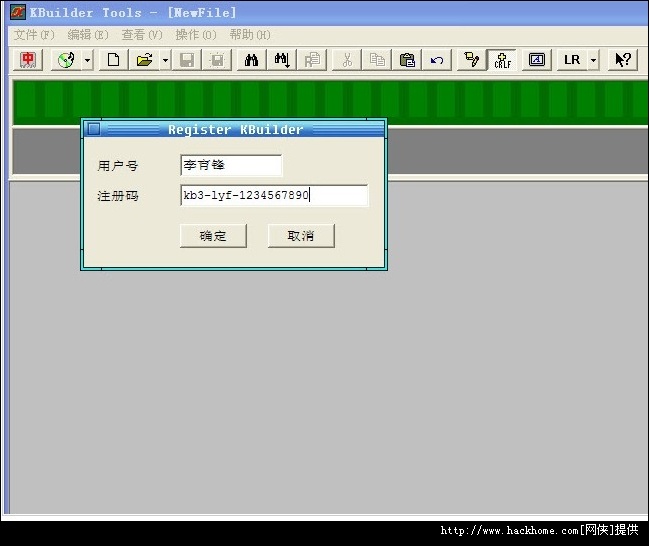Paste using the clipboard icon

coord(407,60)
